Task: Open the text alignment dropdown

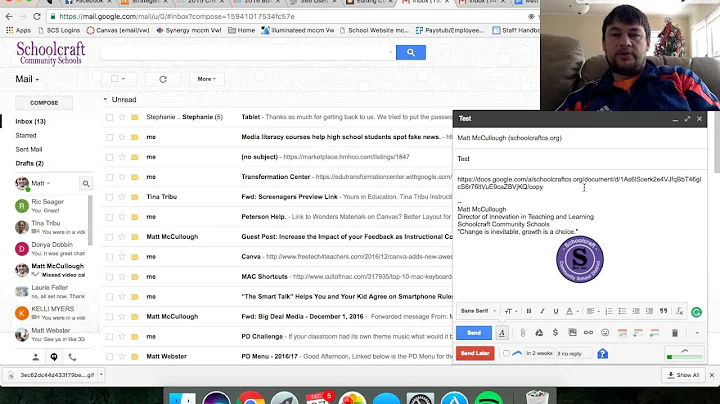Action: 593,311
